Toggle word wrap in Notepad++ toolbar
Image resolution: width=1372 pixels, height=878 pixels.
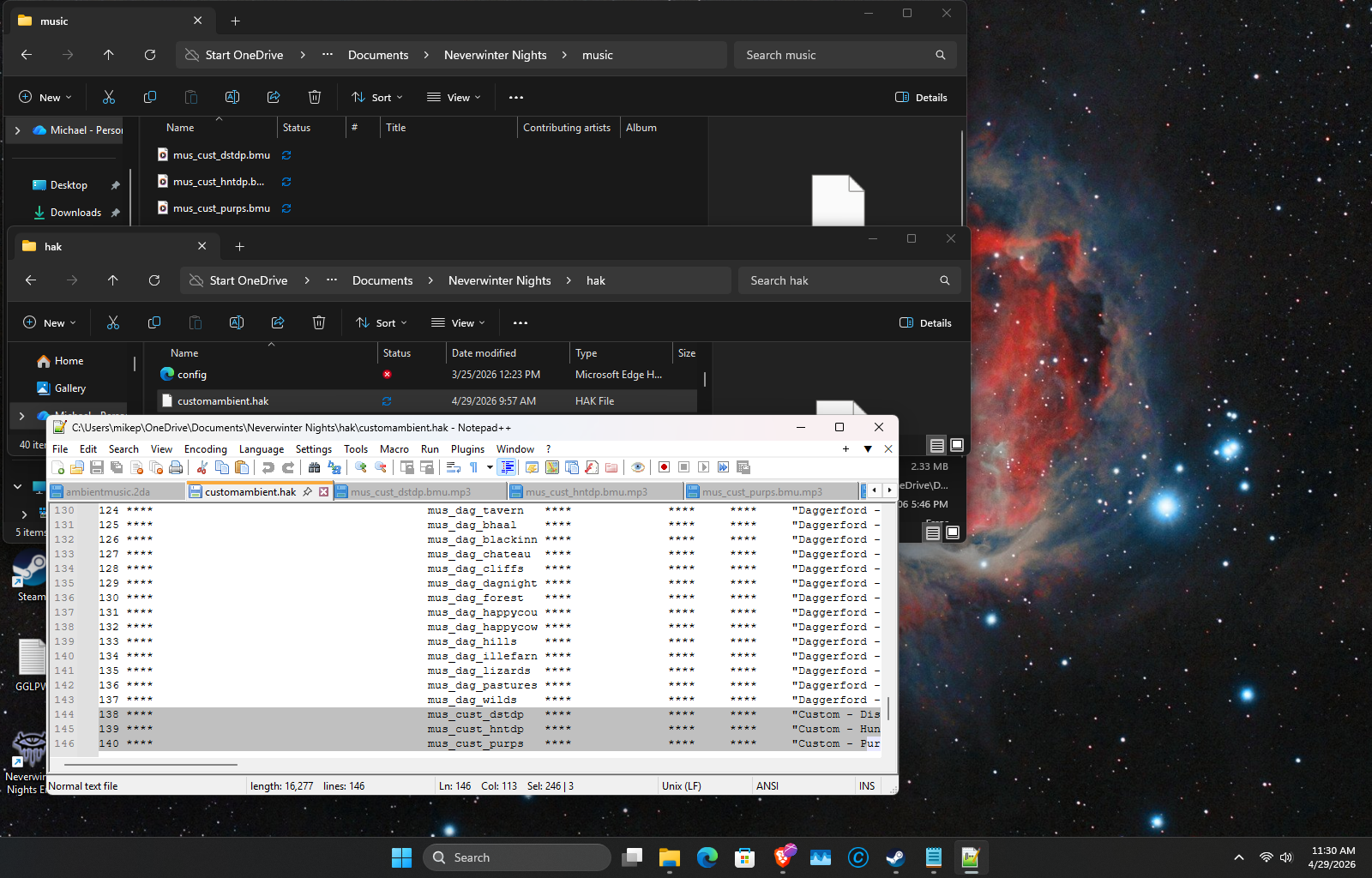(454, 467)
